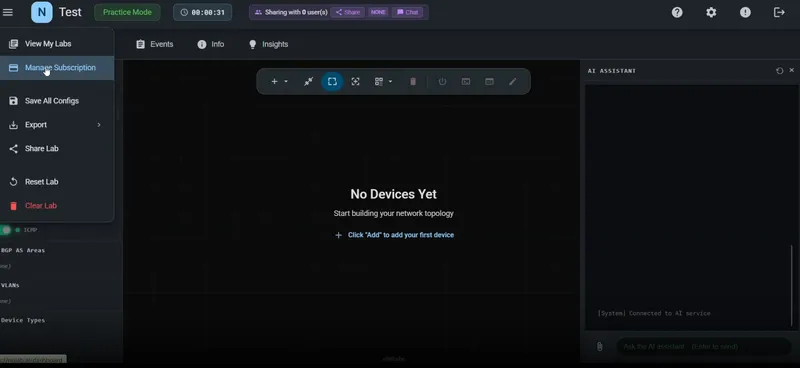Click the 00:00:31 session timer
The height and width of the screenshot is (368, 800).
pos(203,12)
